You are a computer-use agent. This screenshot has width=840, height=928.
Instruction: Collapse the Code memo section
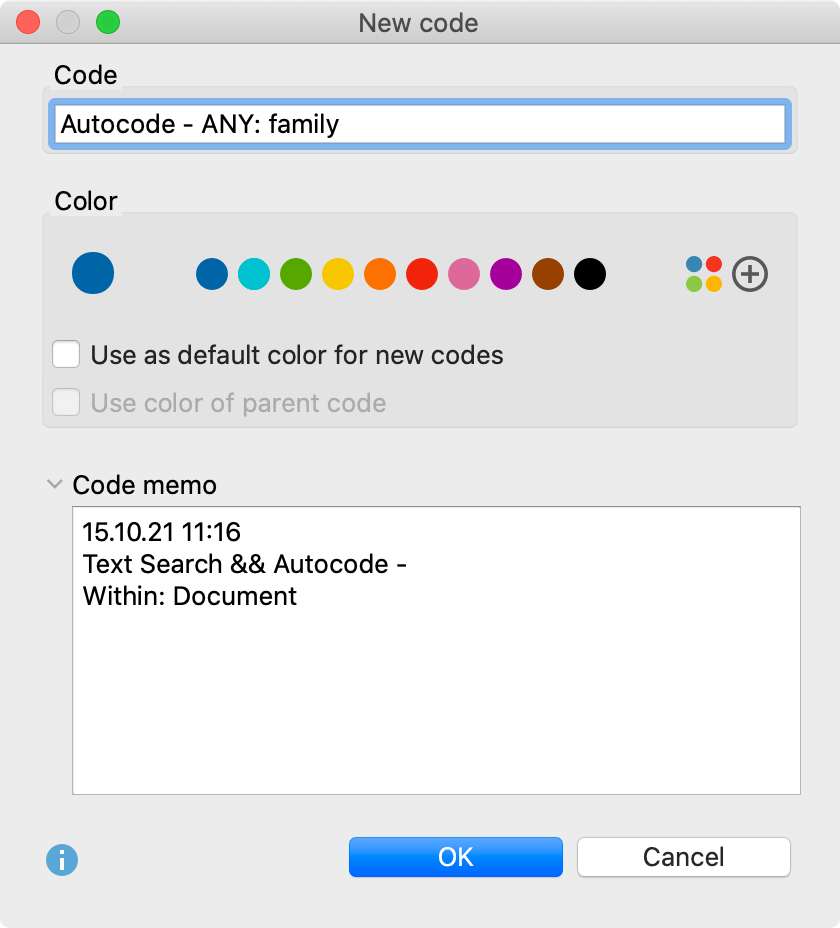[x=54, y=484]
